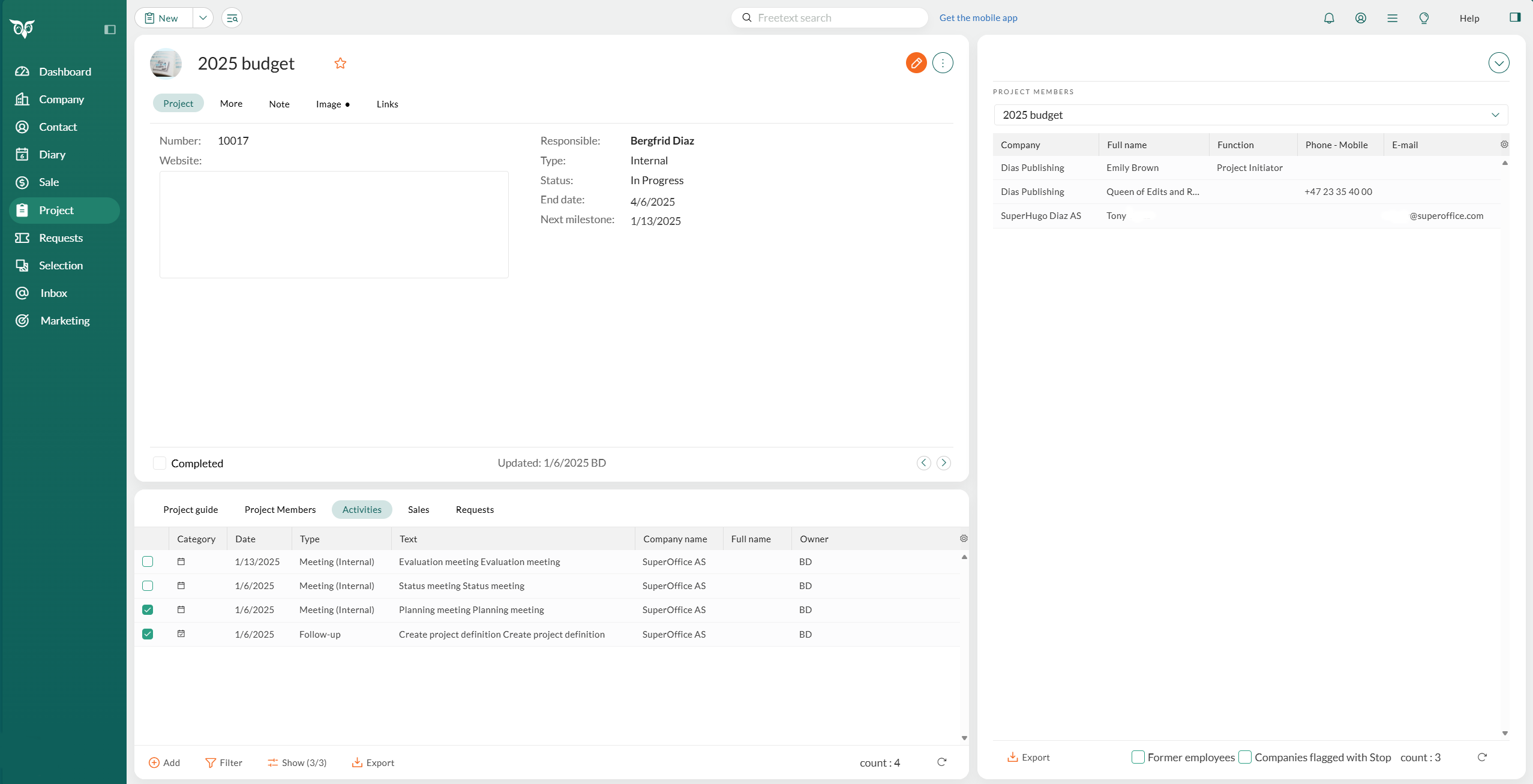Collapse the left navigation sidebar
1533x784 pixels.
point(110,29)
